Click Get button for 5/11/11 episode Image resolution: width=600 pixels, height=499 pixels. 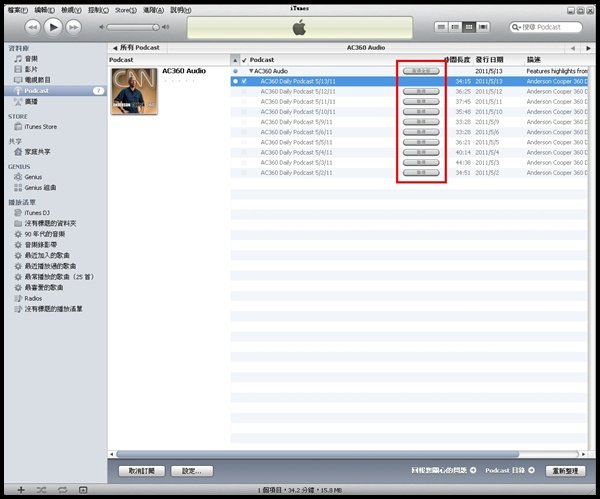(421, 102)
